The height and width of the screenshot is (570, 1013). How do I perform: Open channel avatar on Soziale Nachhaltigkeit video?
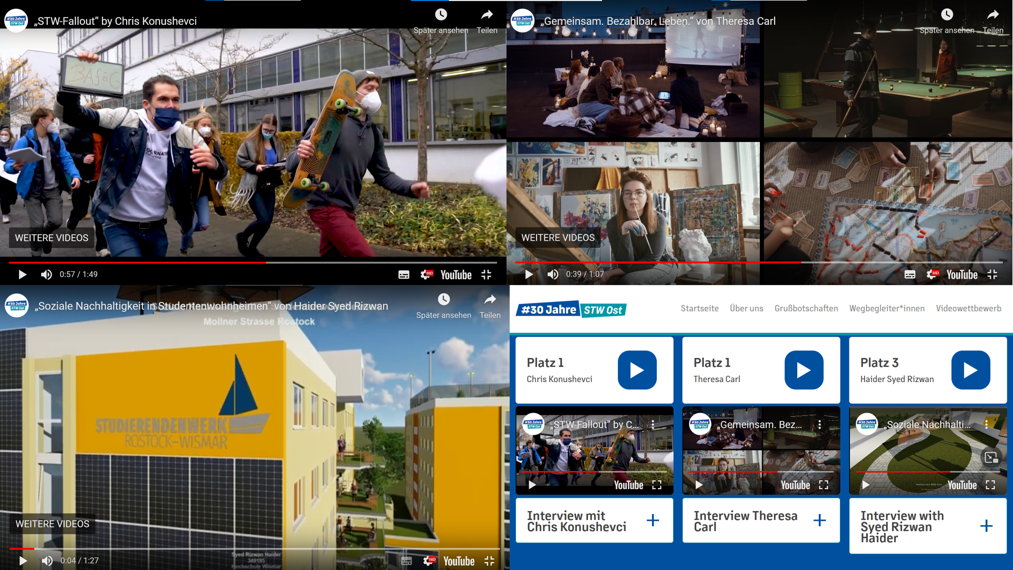point(16,306)
